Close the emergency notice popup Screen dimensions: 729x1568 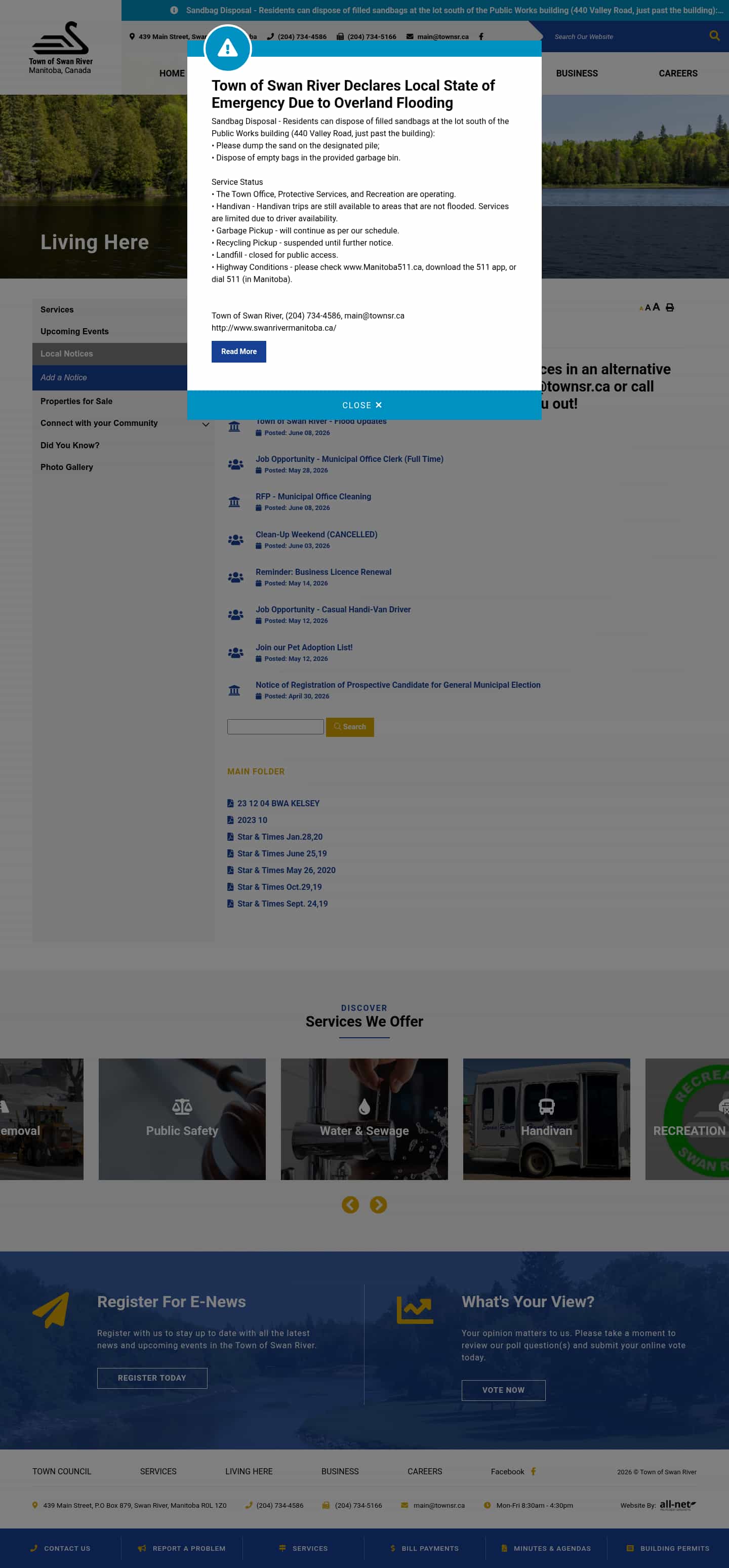[364, 405]
